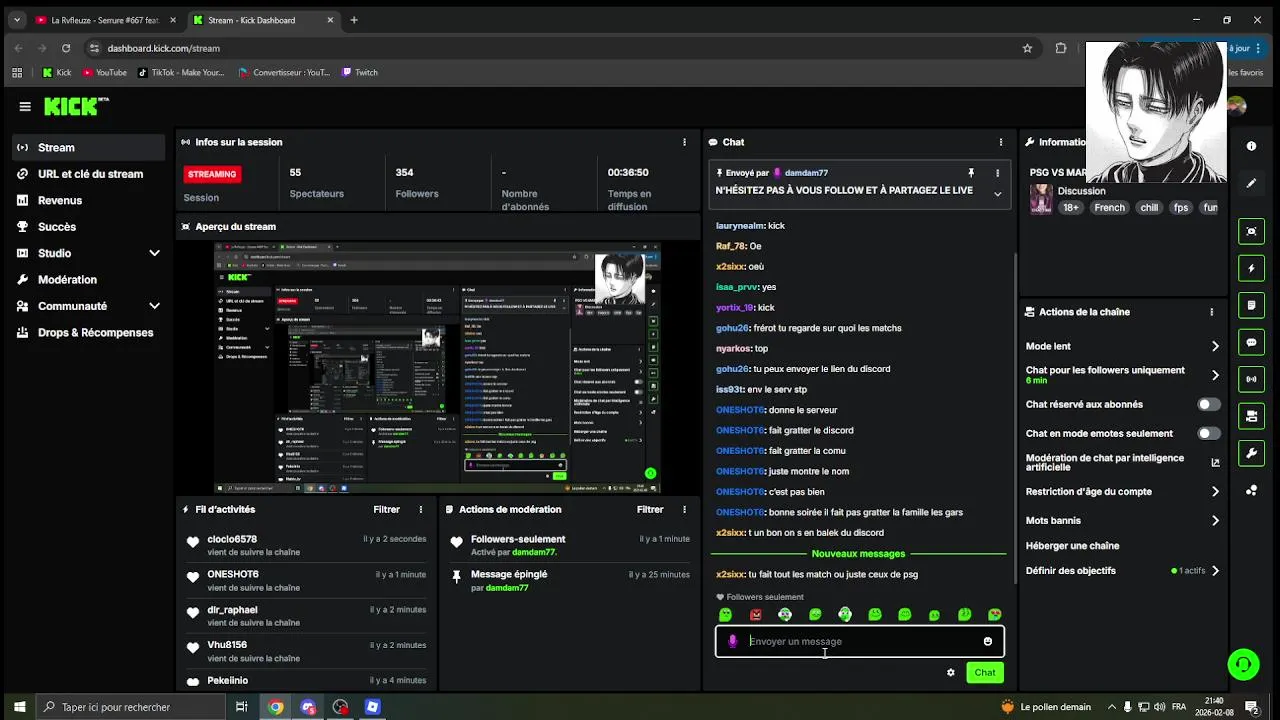Click Héberger une chaîne

point(1072,546)
